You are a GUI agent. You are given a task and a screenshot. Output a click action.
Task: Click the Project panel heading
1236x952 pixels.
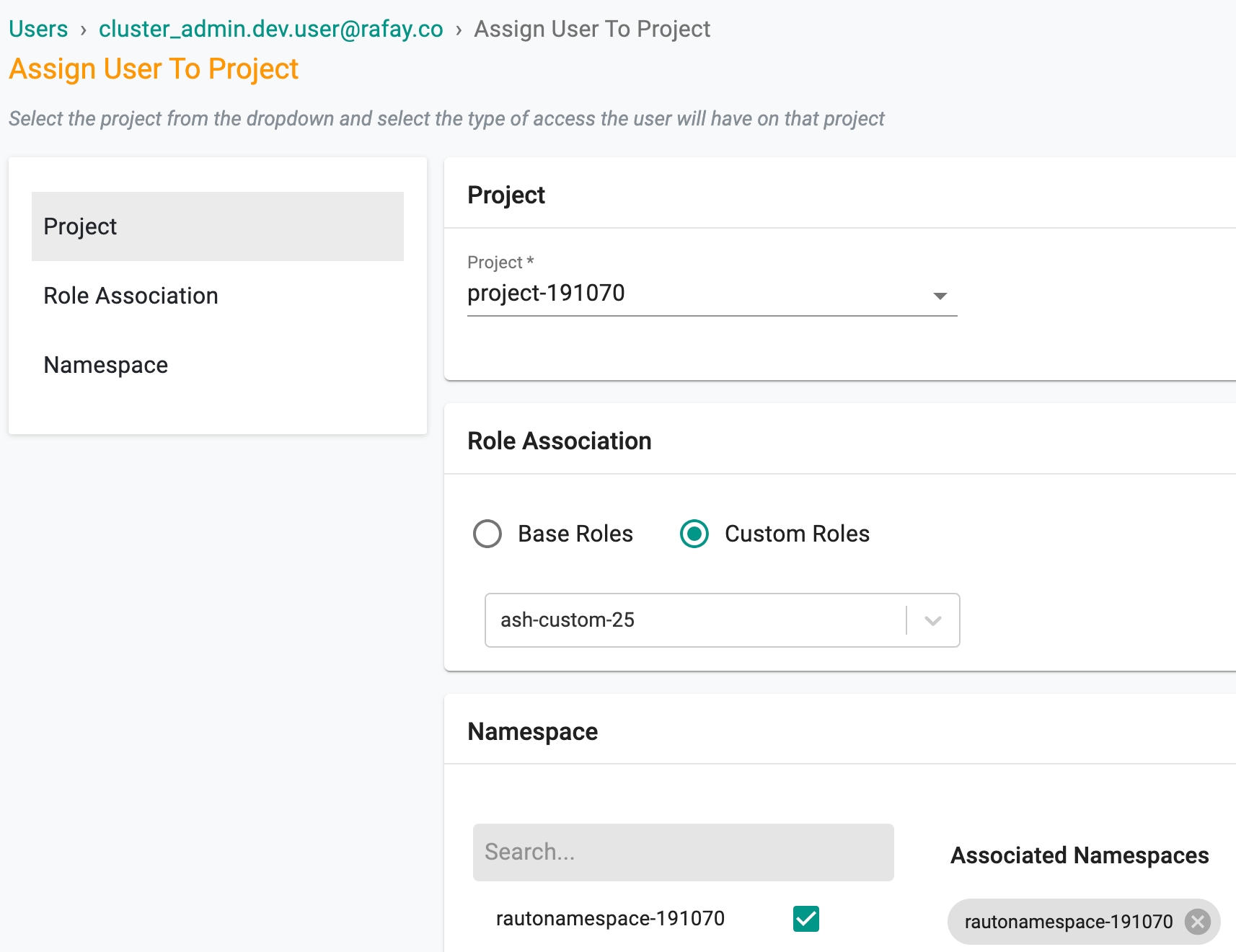(506, 195)
